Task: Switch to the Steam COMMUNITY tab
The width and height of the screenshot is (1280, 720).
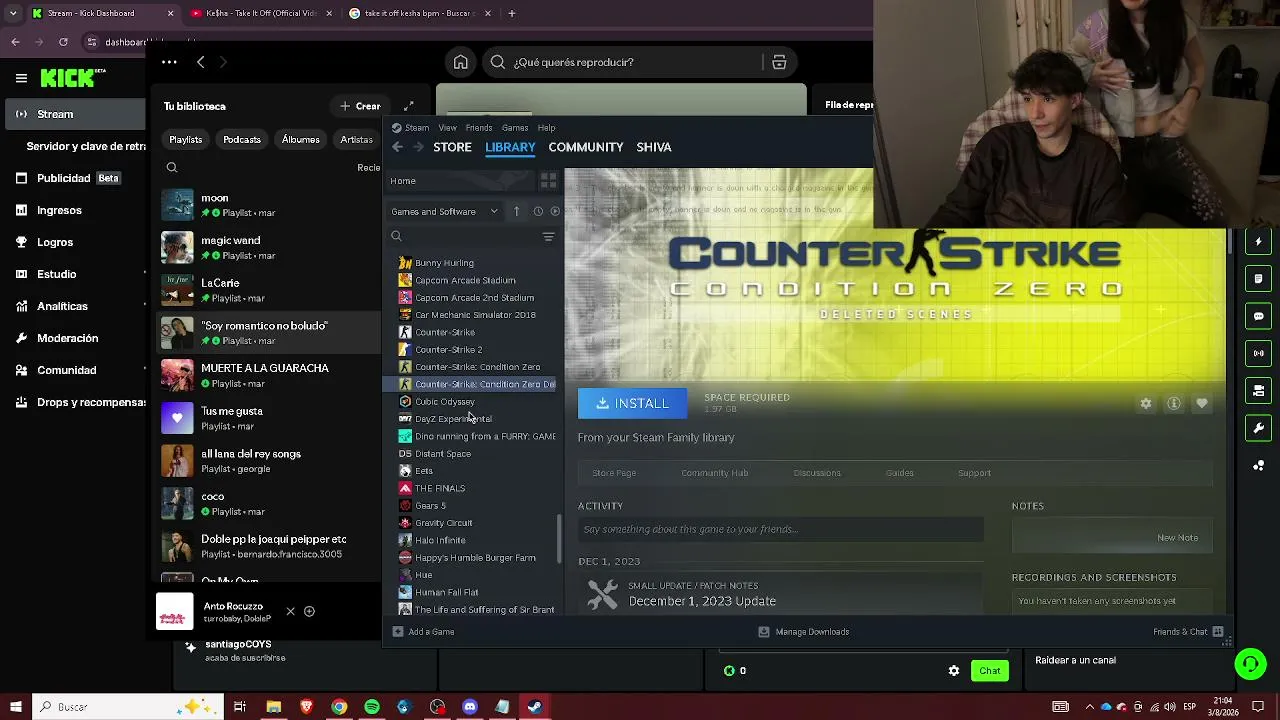Action: coord(586,147)
